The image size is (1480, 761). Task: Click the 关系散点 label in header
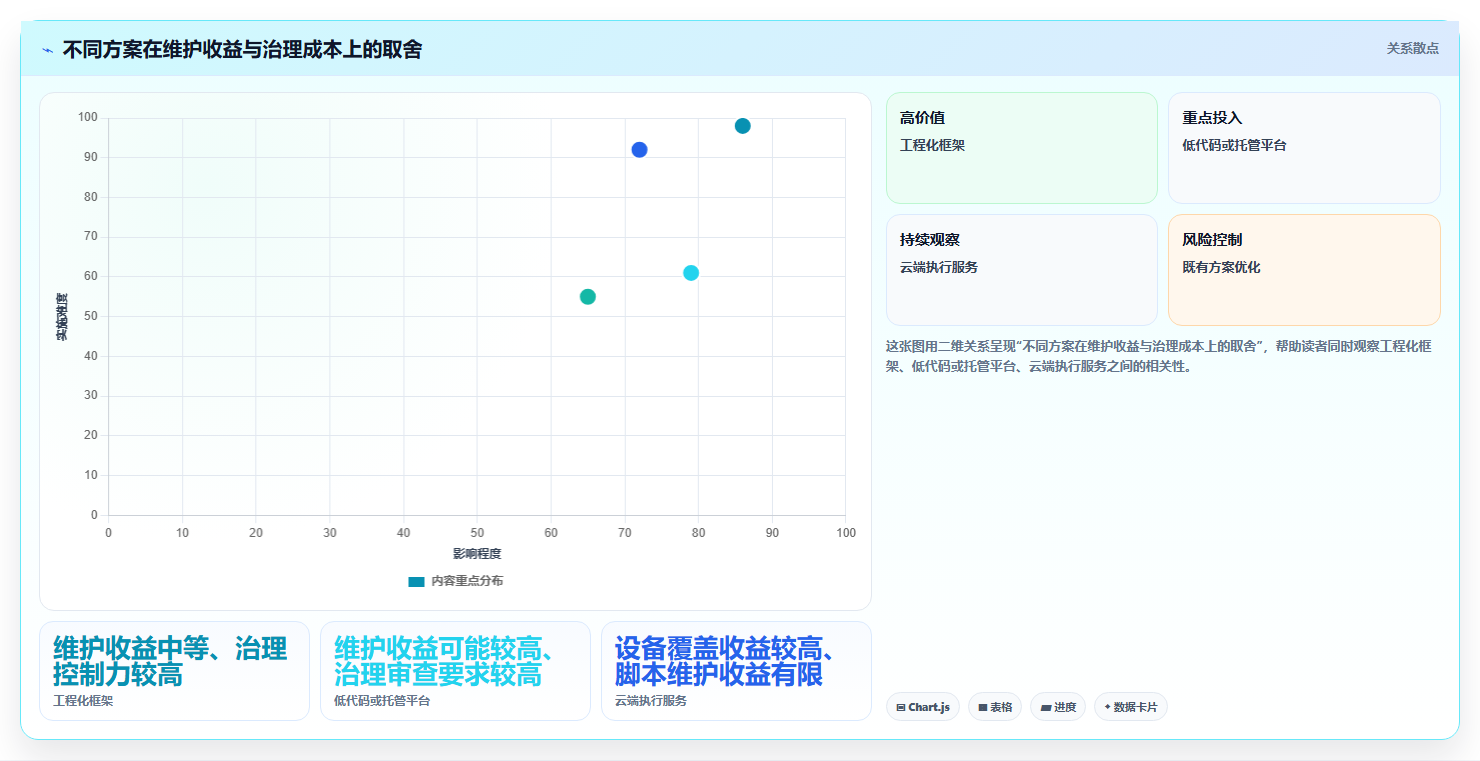pos(1412,48)
